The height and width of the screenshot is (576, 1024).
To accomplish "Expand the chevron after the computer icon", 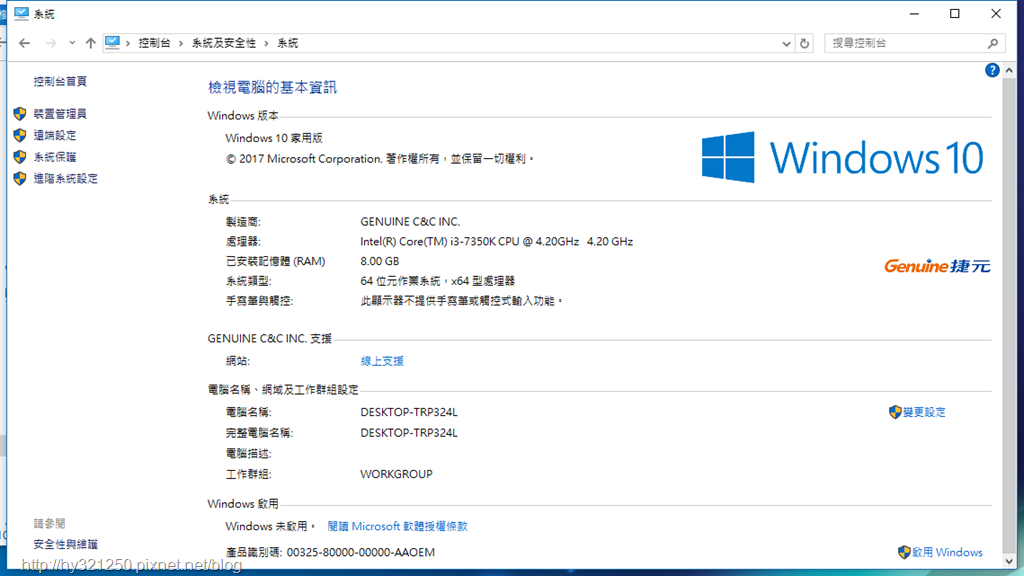I will click(x=128, y=43).
